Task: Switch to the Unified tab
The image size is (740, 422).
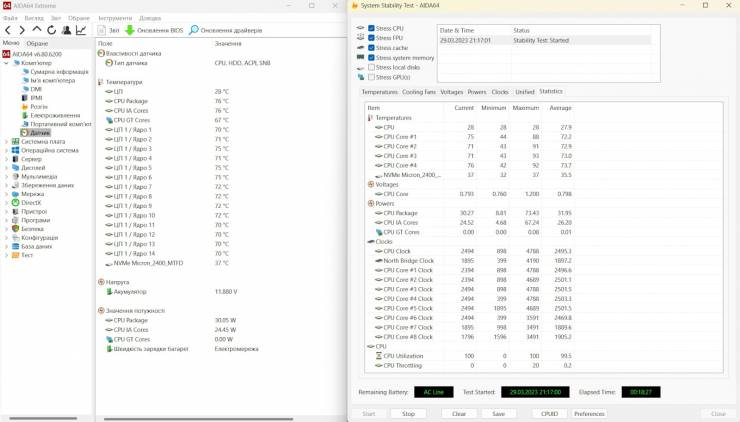Action: click(525, 92)
